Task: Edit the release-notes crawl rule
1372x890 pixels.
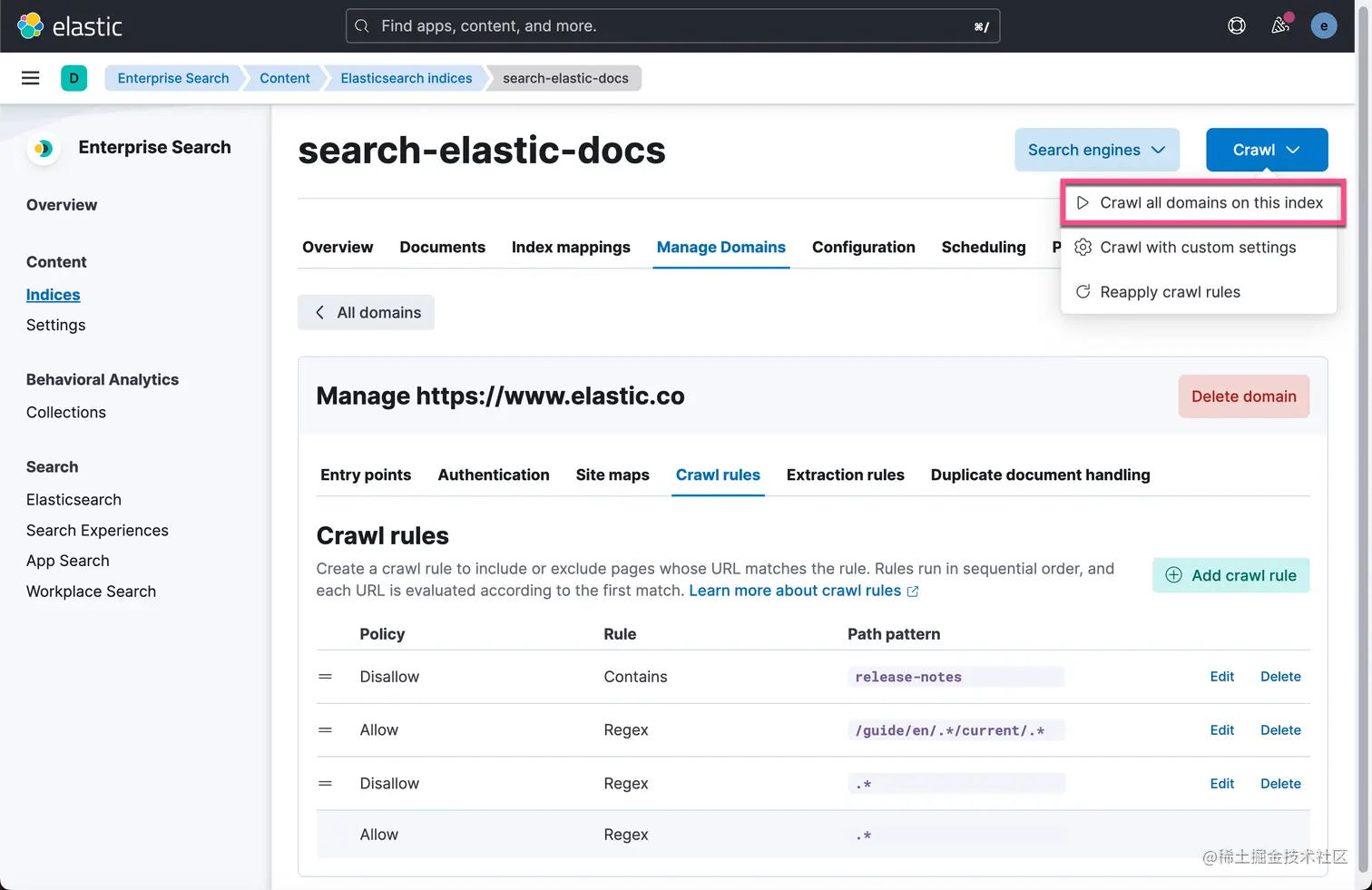Action: tap(1222, 677)
